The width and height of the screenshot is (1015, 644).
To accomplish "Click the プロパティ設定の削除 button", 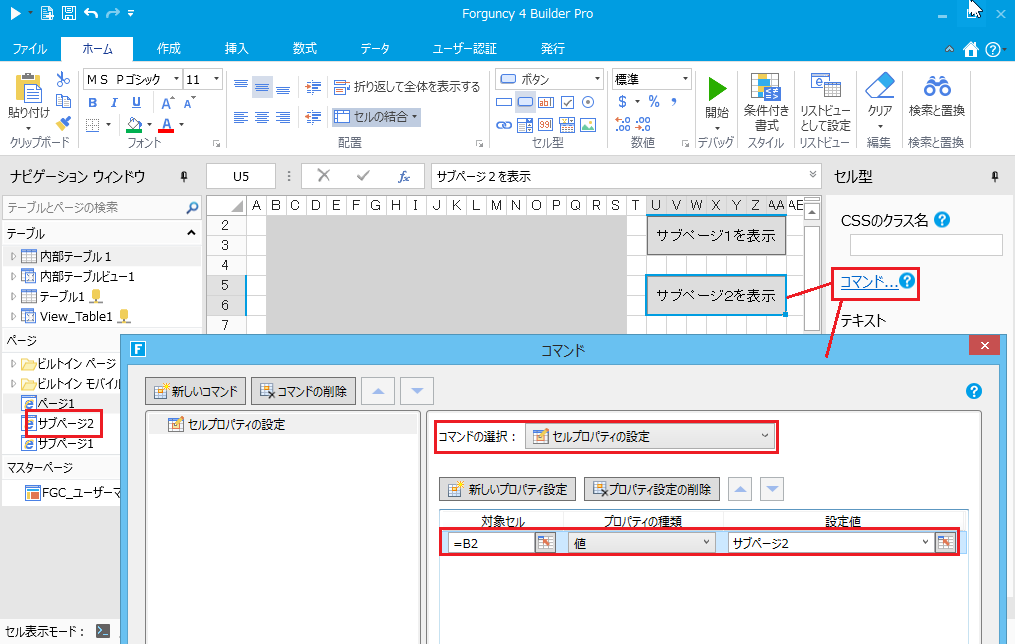I will click(x=651, y=489).
